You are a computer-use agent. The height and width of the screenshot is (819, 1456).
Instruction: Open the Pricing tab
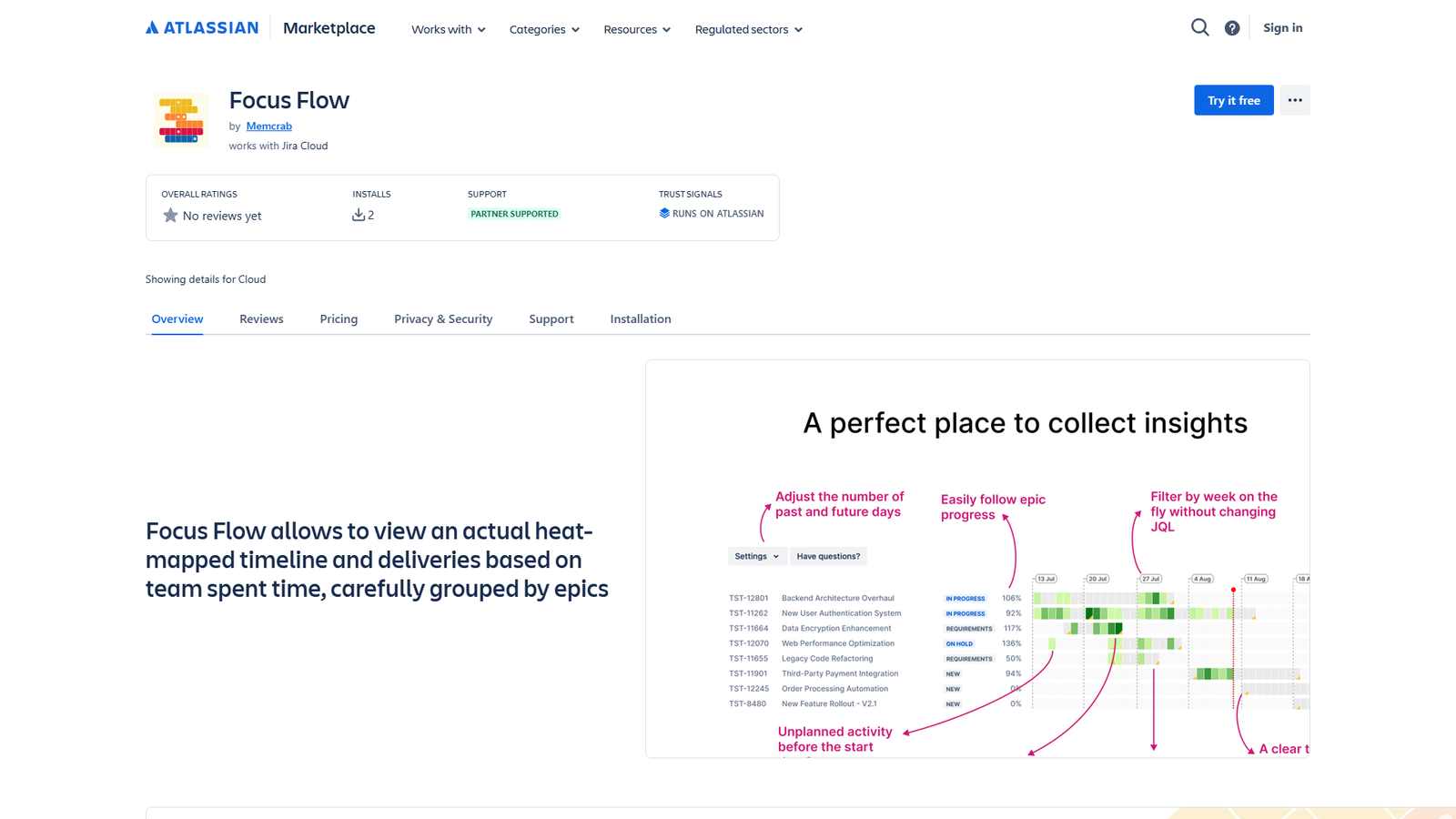tap(339, 318)
